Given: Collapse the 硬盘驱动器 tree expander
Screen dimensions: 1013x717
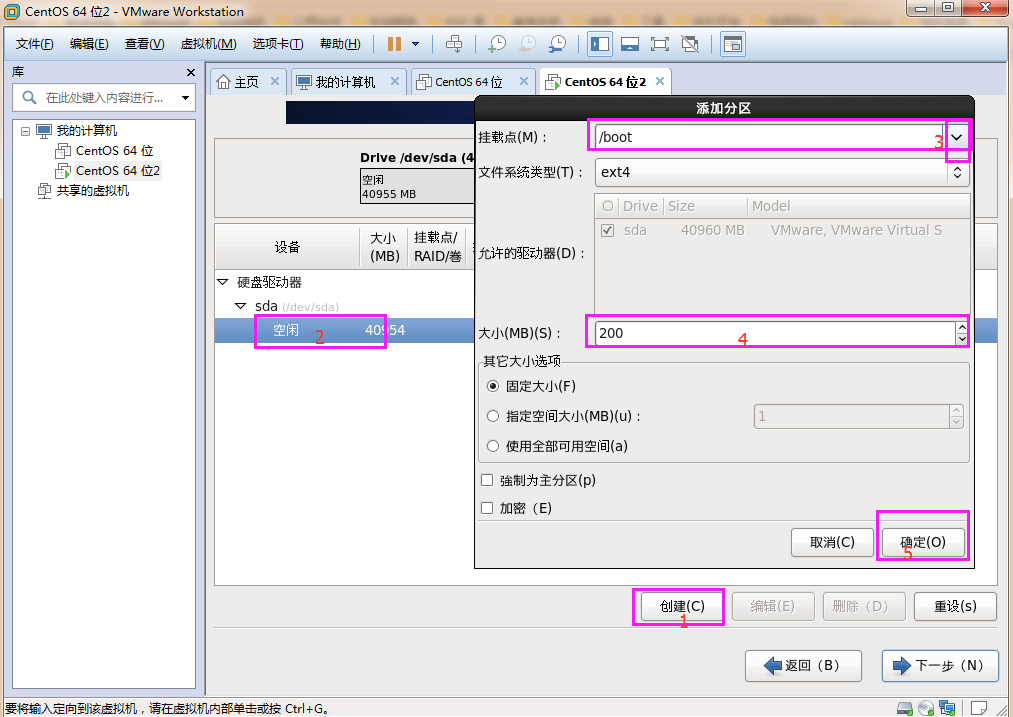Looking at the screenshot, I should [x=223, y=282].
